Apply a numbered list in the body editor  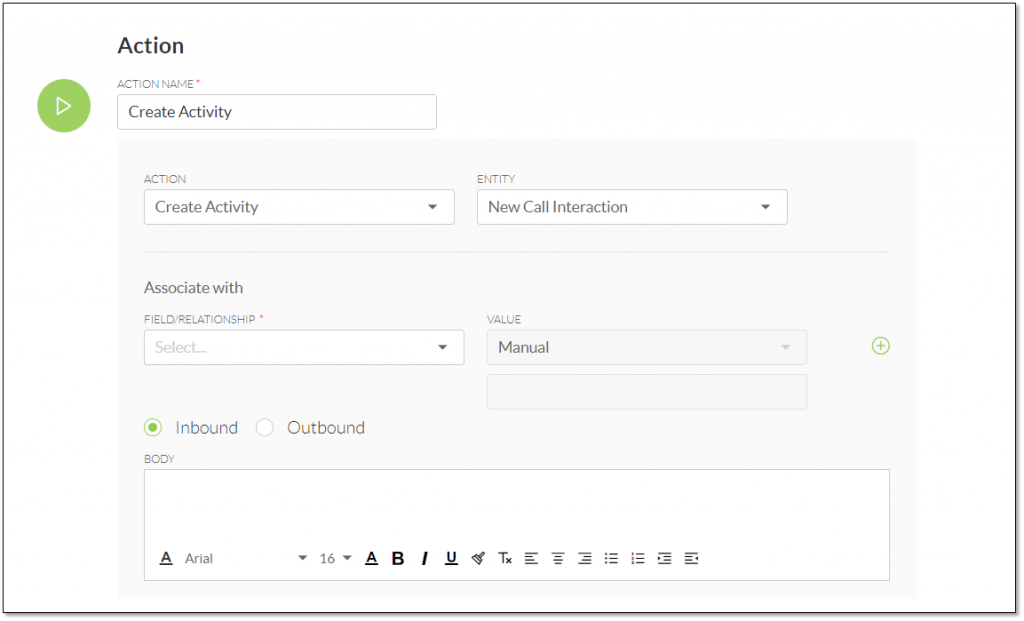click(637, 558)
